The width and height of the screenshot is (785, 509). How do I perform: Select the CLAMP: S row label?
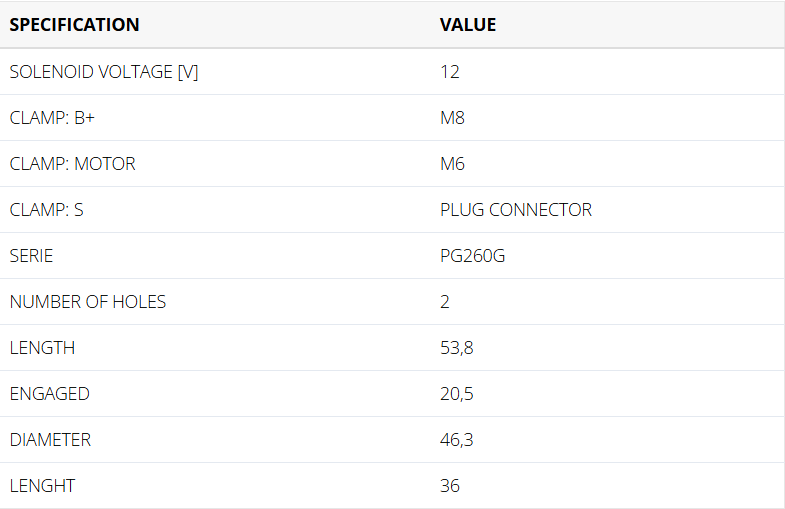(47, 210)
